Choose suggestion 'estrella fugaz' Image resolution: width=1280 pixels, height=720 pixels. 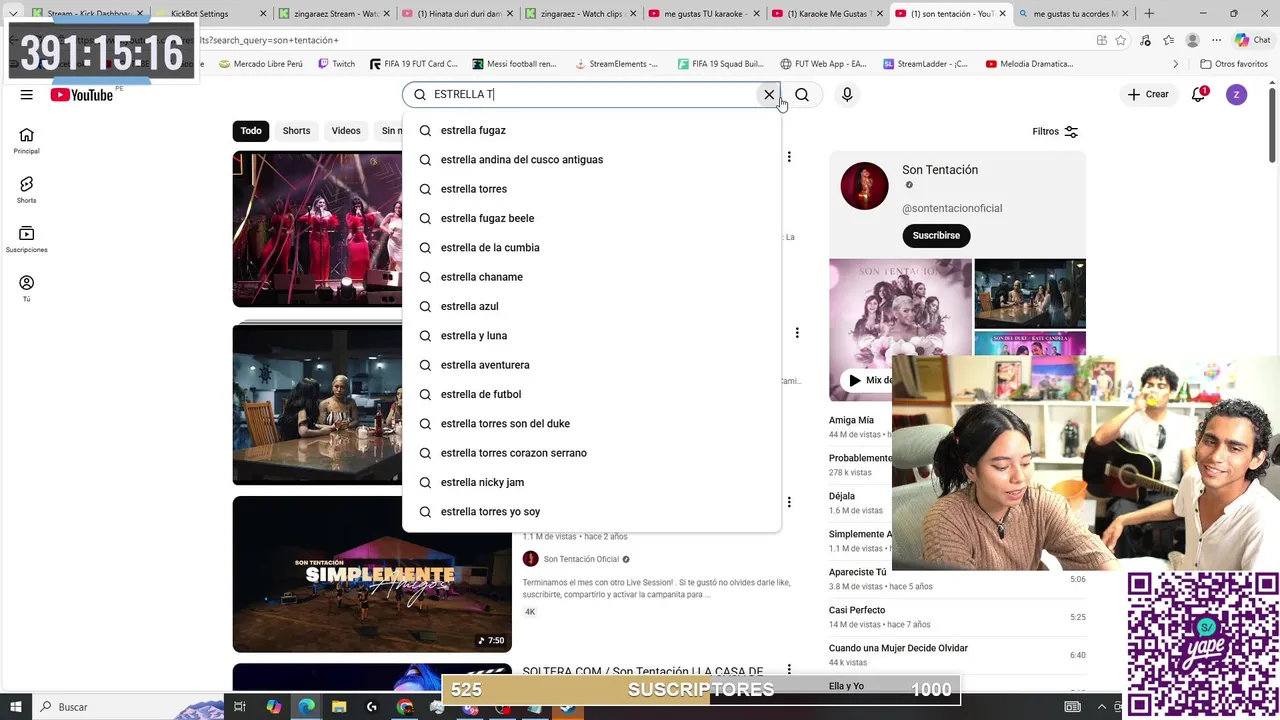(x=591, y=130)
